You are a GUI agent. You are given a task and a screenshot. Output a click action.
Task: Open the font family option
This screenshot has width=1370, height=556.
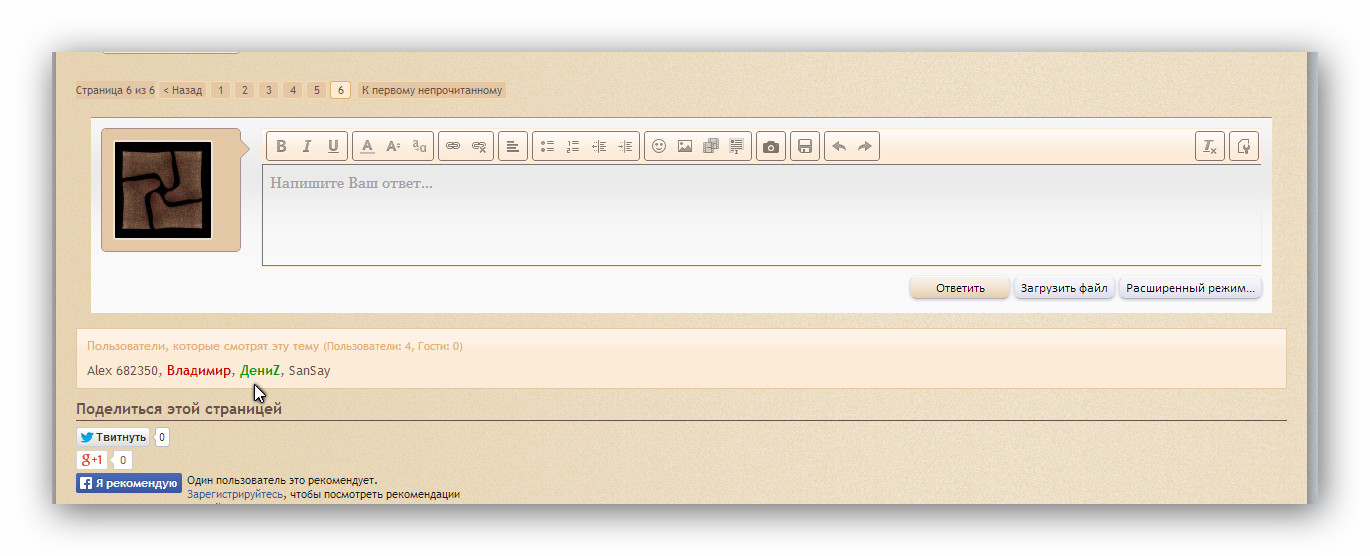point(420,146)
